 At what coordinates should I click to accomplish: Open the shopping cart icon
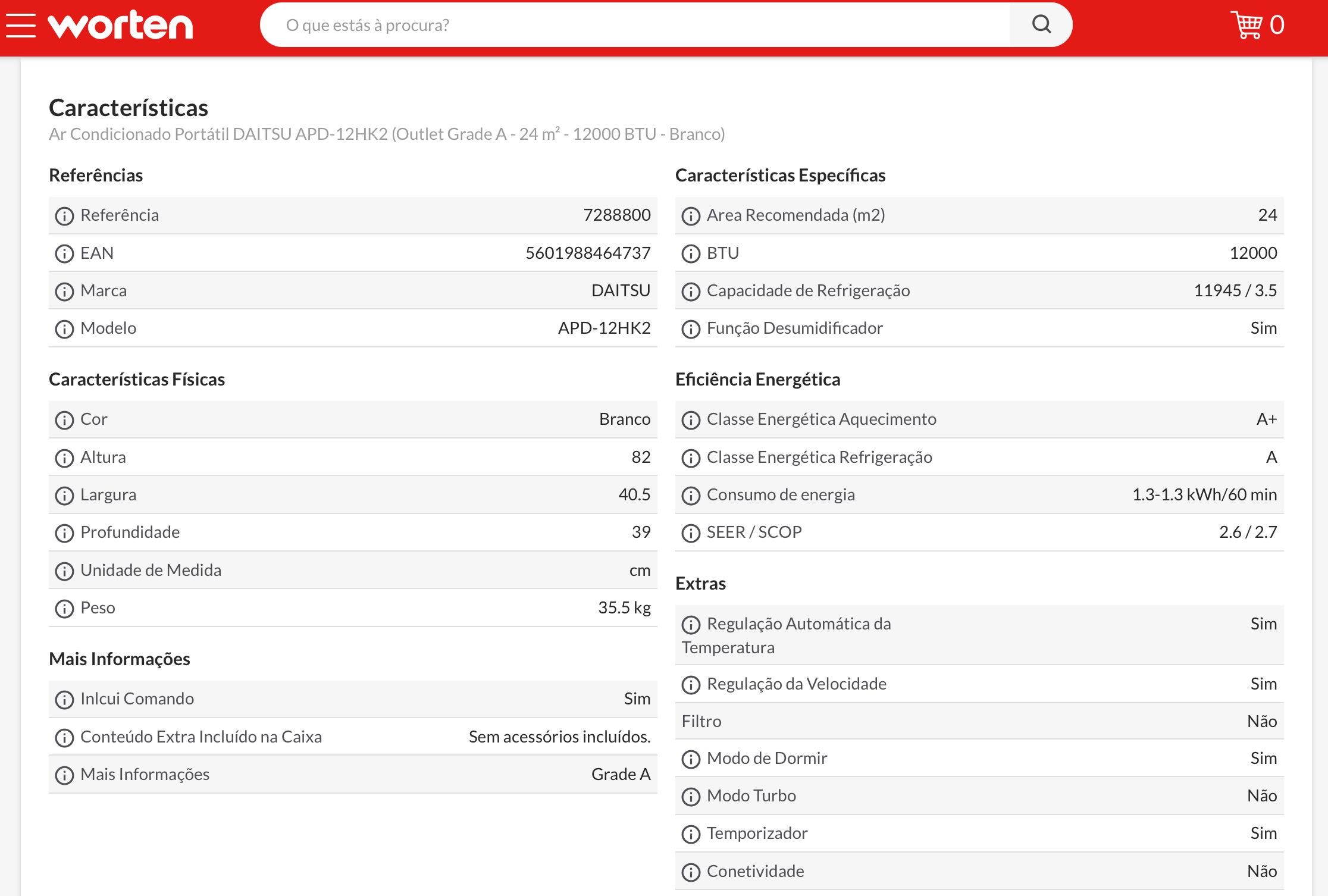click(x=1246, y=25)
